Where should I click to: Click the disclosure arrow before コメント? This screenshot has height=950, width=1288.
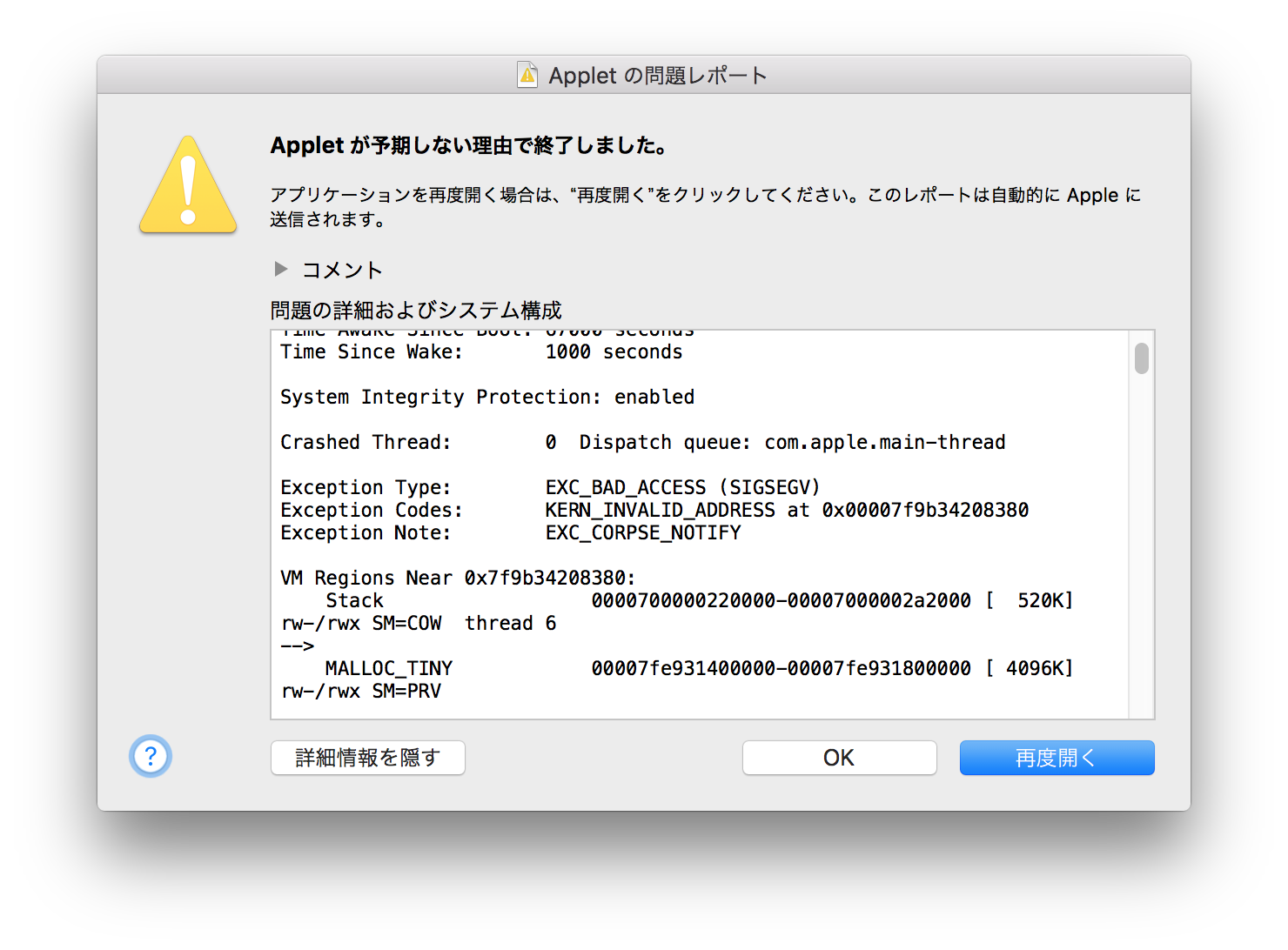pyautogui.click(x=280, y=270)
